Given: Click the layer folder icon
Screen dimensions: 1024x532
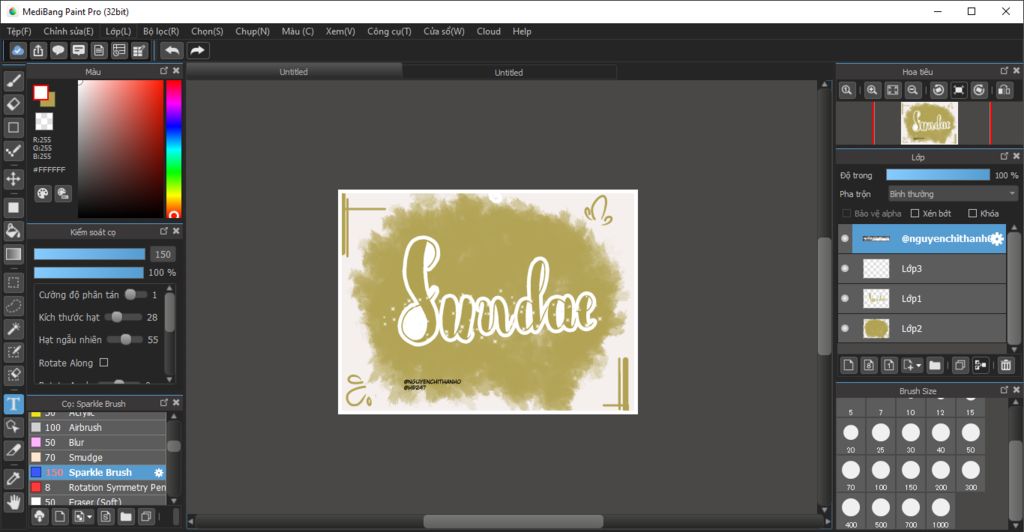Looking at the screenshot, I should (935, 366).
